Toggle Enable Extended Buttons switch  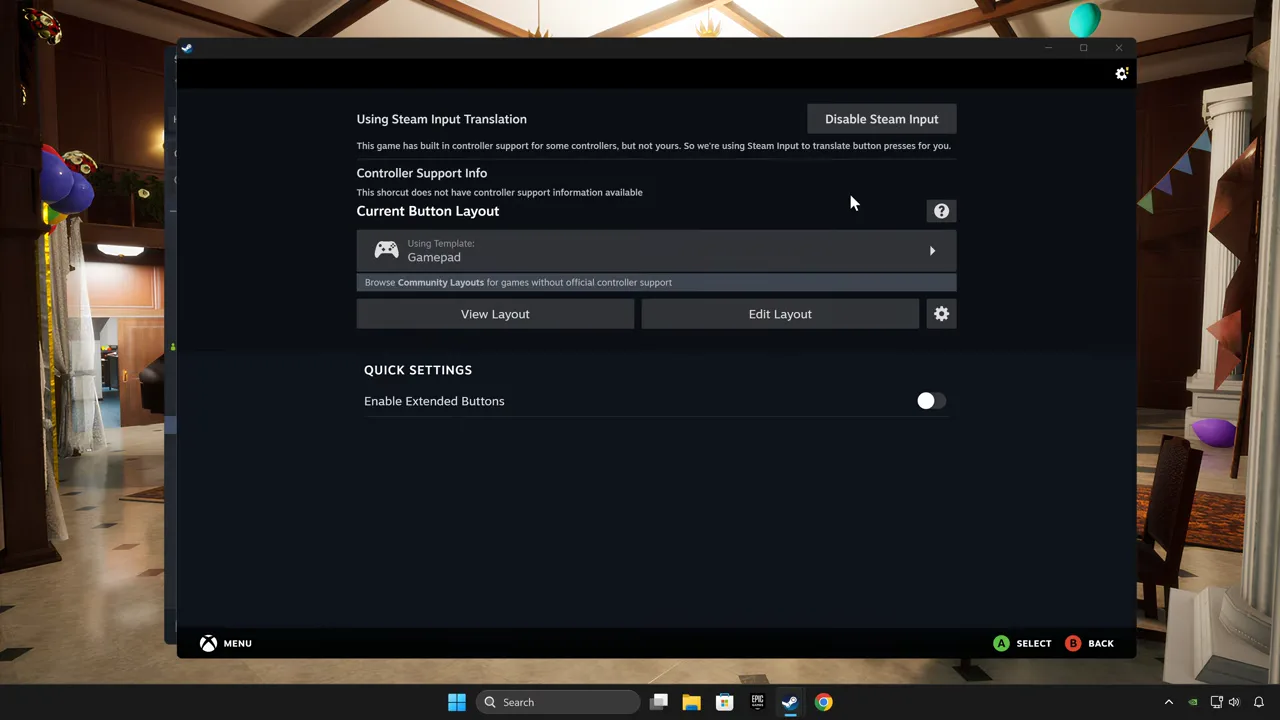coord(931,401)
